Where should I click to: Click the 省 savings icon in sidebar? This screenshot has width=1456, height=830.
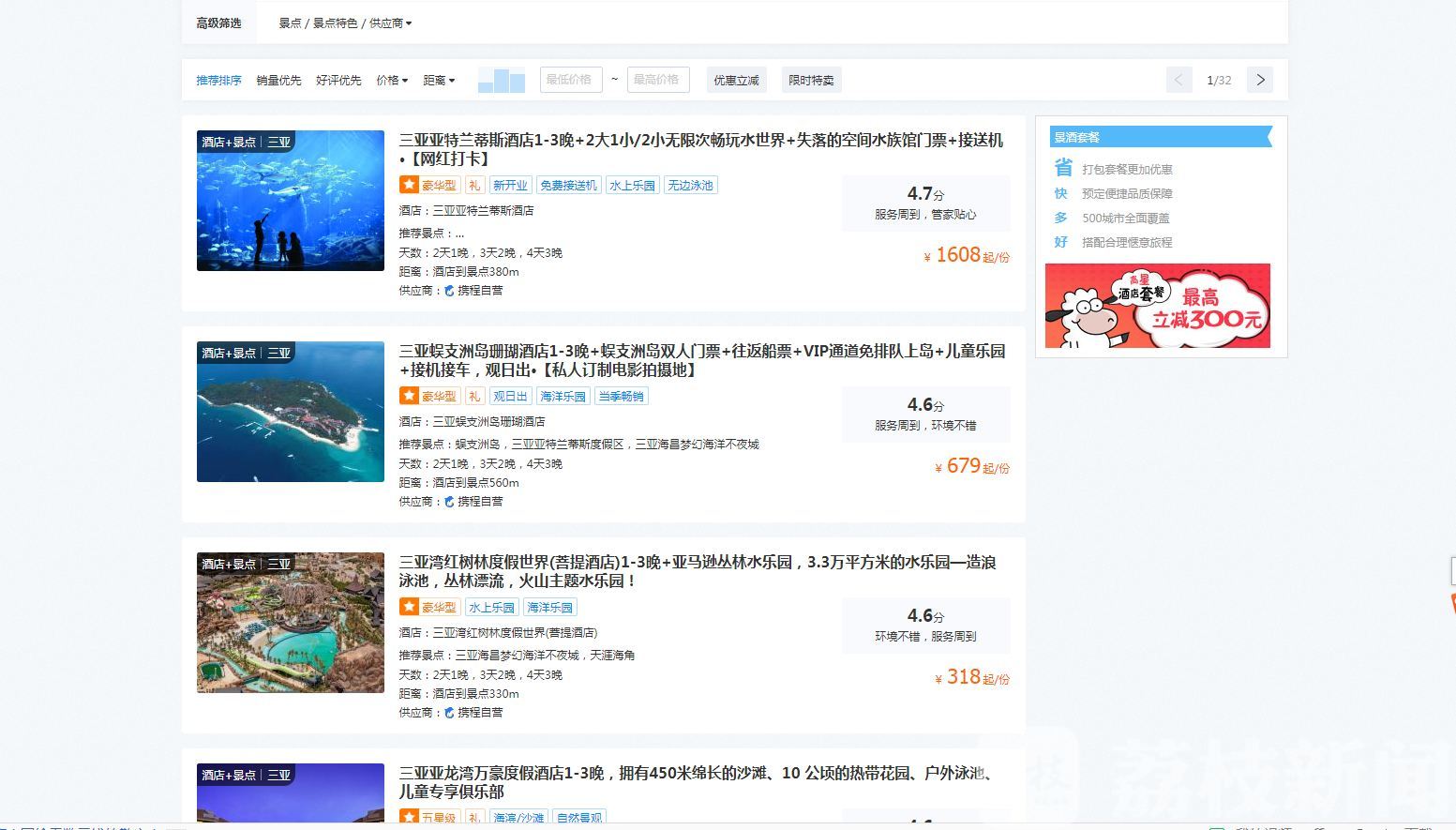pos(1062,169)
